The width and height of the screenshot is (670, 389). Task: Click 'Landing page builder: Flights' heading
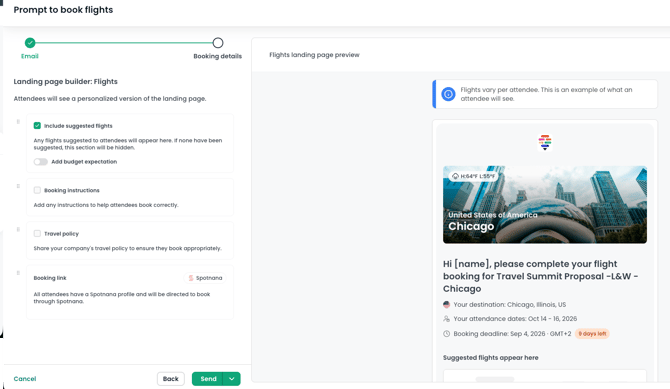click(x=65, y=82)
